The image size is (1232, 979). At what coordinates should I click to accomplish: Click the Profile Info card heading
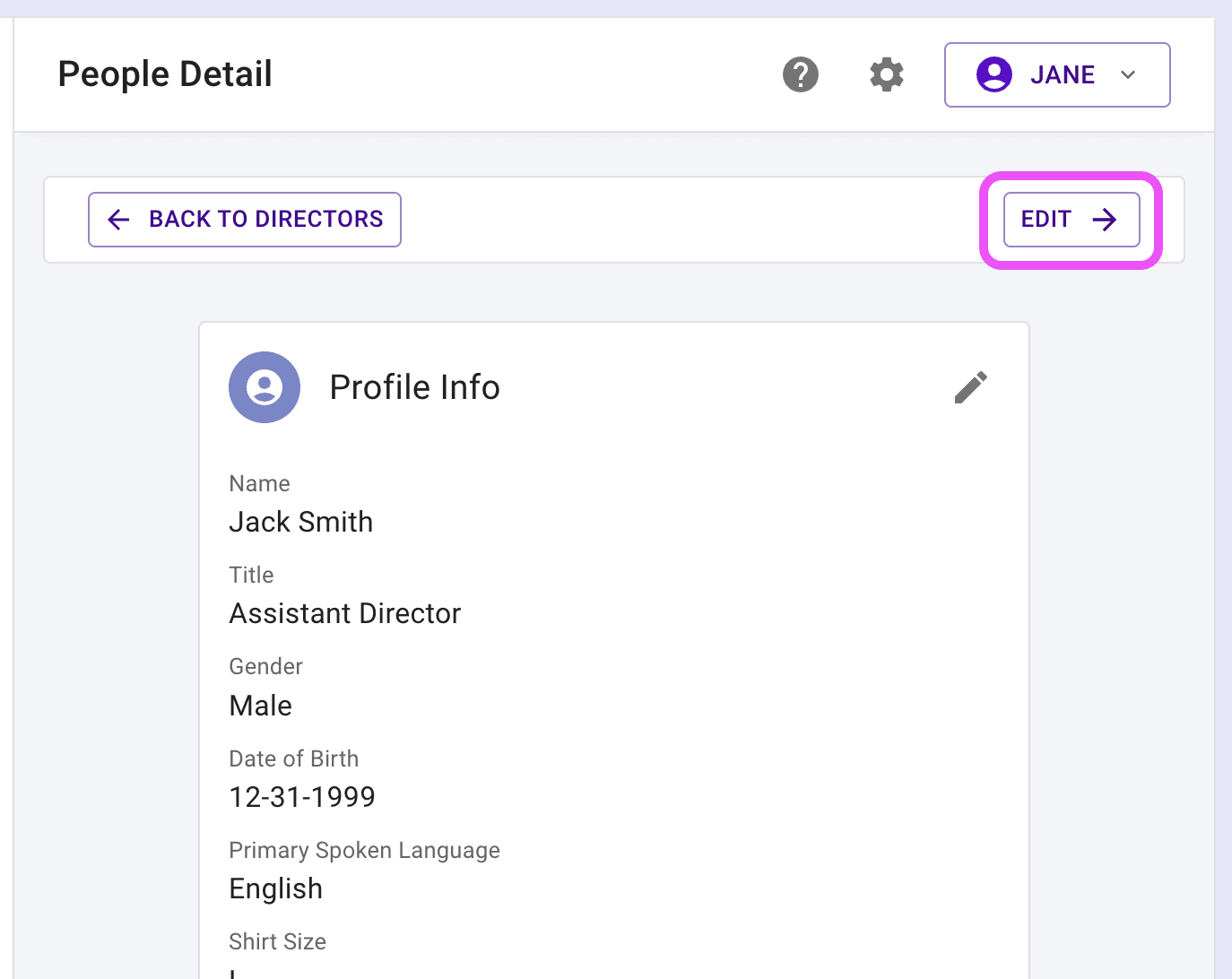pos(414,387)
